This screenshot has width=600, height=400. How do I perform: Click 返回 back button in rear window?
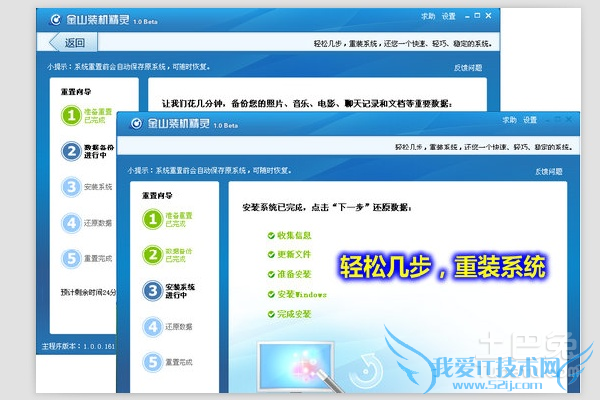[x=73, y=42]
